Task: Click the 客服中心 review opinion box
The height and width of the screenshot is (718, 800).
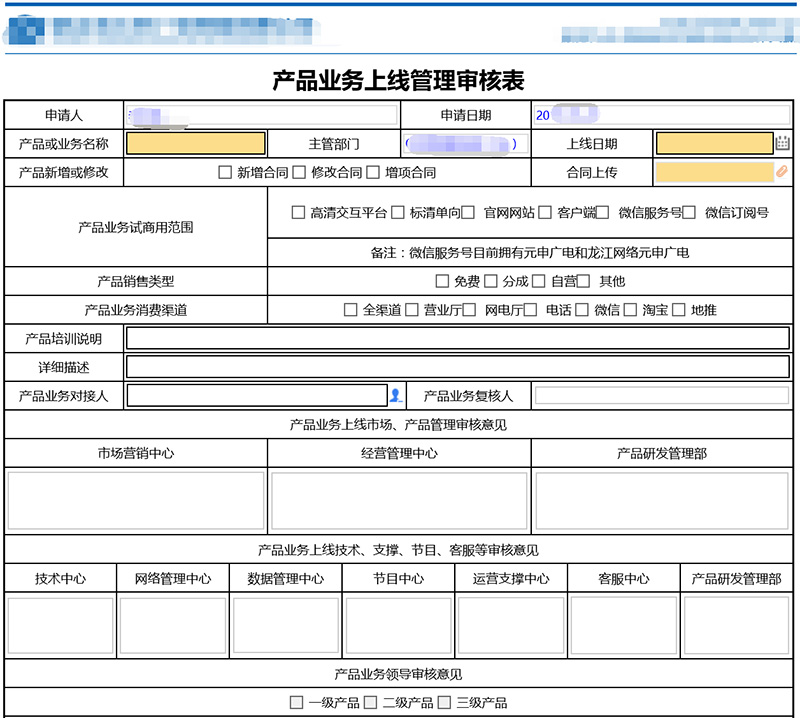Action: tap(624, 625)
